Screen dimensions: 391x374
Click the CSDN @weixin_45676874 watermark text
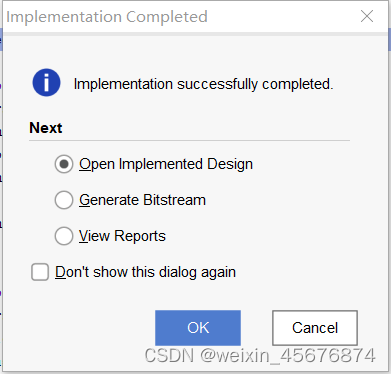[260, 355]
